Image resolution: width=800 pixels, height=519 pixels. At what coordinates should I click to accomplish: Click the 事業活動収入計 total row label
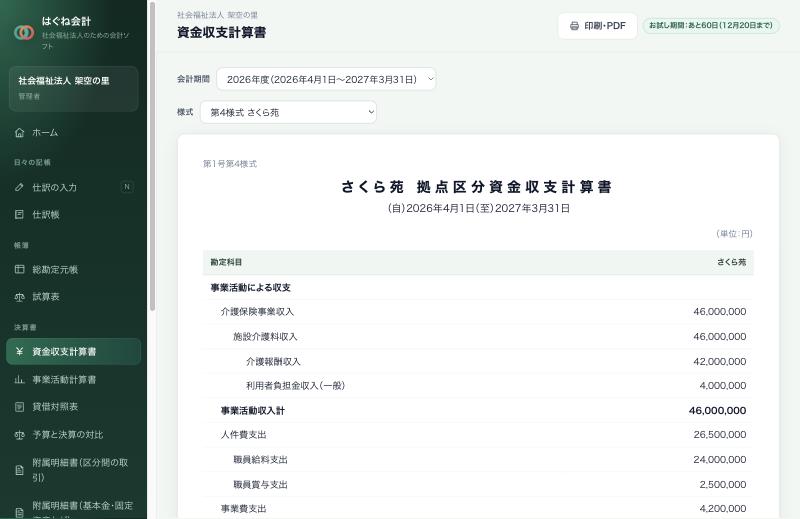(253, 411)
